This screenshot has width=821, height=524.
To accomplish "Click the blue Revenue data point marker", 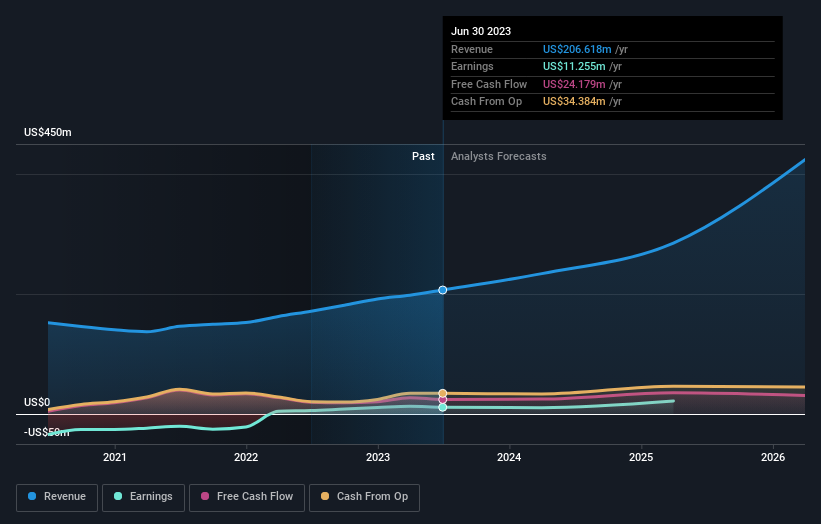I will pyautogui.click(x=443, y=290).
